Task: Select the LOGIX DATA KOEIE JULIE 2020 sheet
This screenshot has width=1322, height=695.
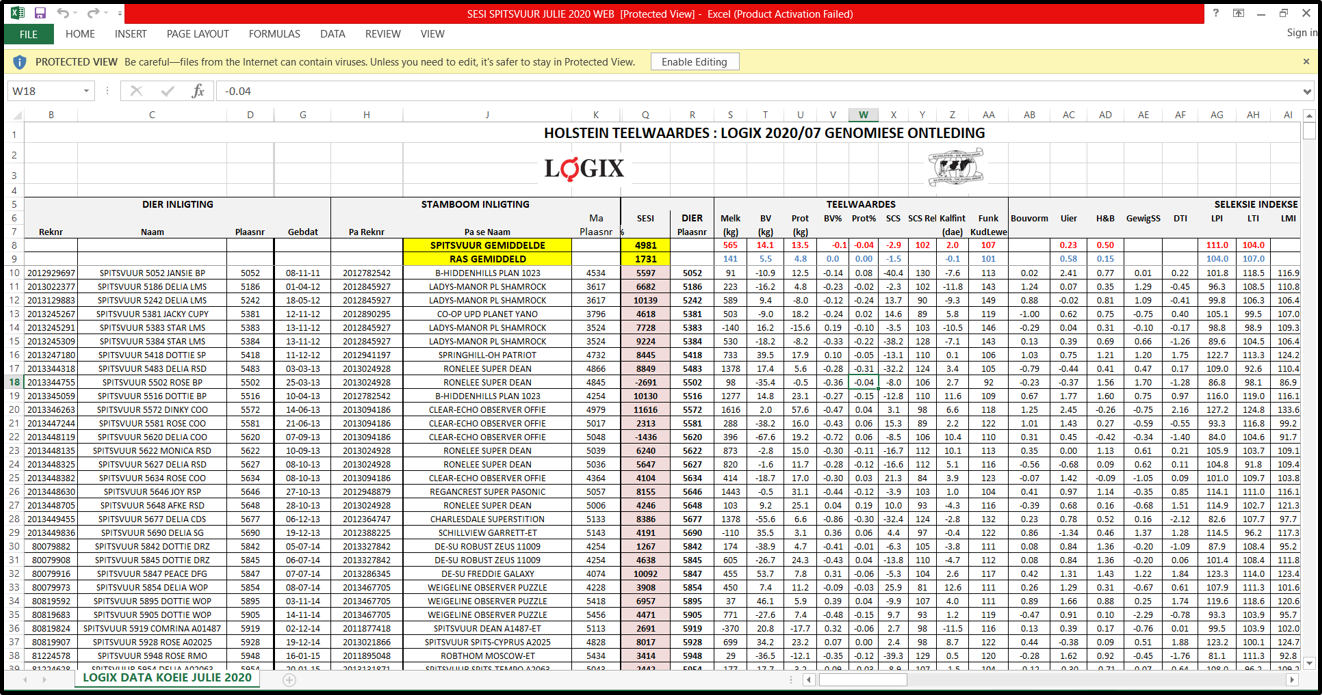Action: [x=166, y=678]
